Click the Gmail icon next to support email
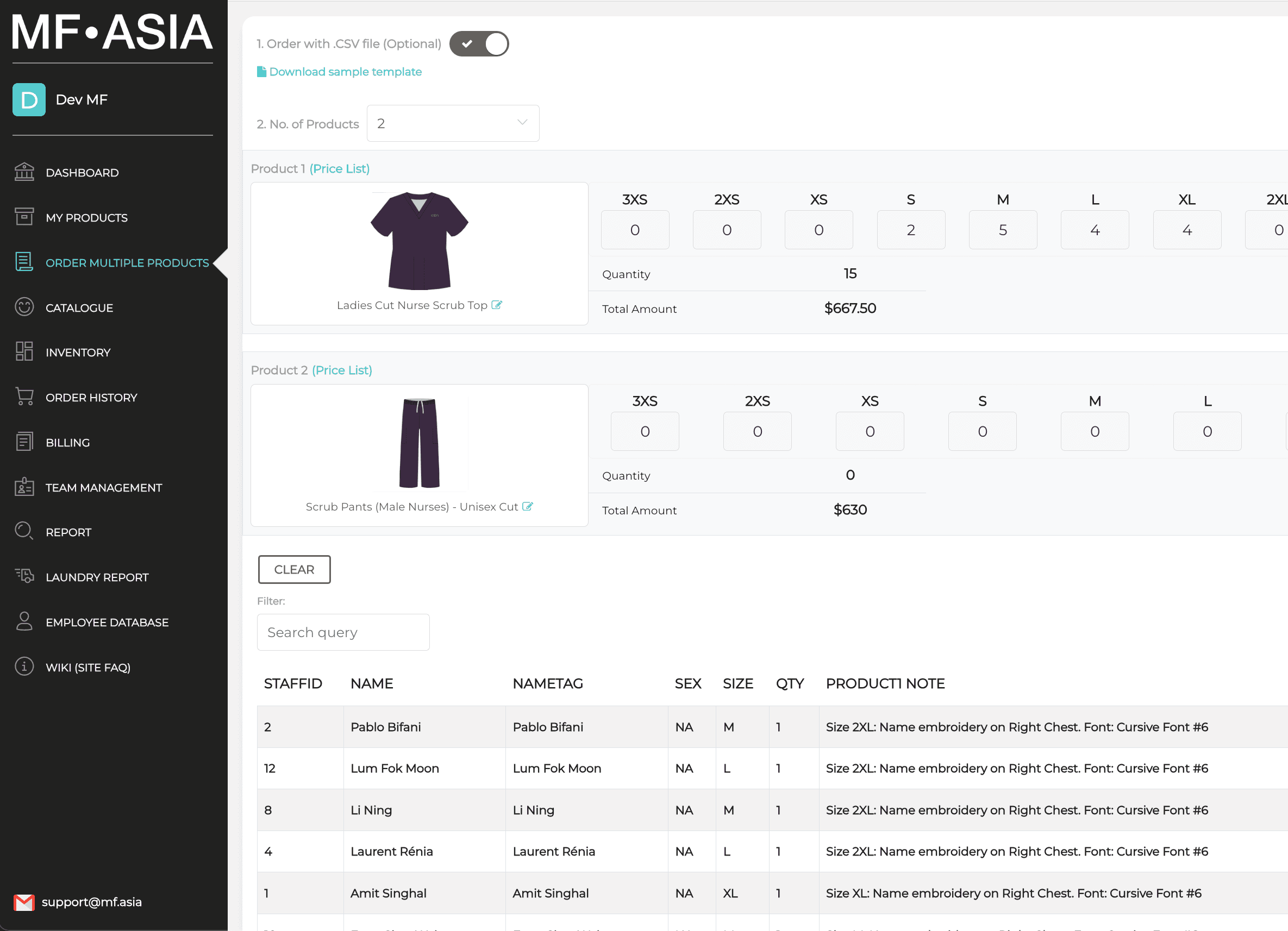This screenshot has width=1288, height=931. [x=25, y=902]
